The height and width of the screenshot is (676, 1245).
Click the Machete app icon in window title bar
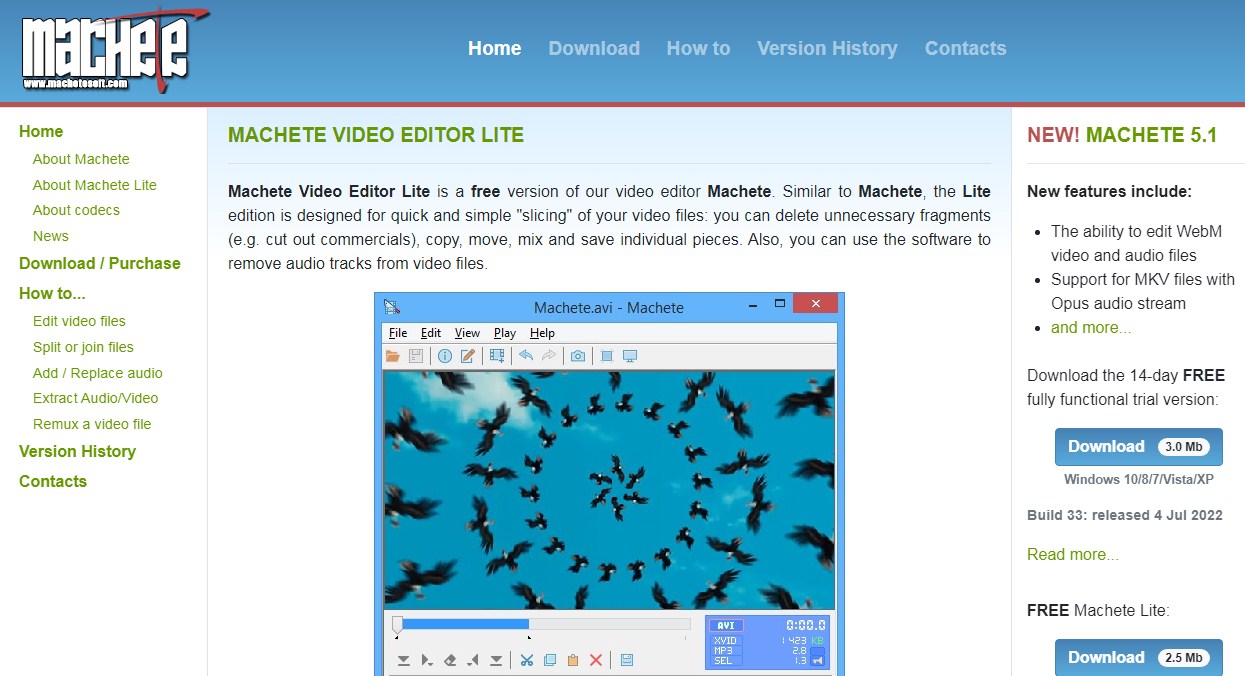[393, 307]
